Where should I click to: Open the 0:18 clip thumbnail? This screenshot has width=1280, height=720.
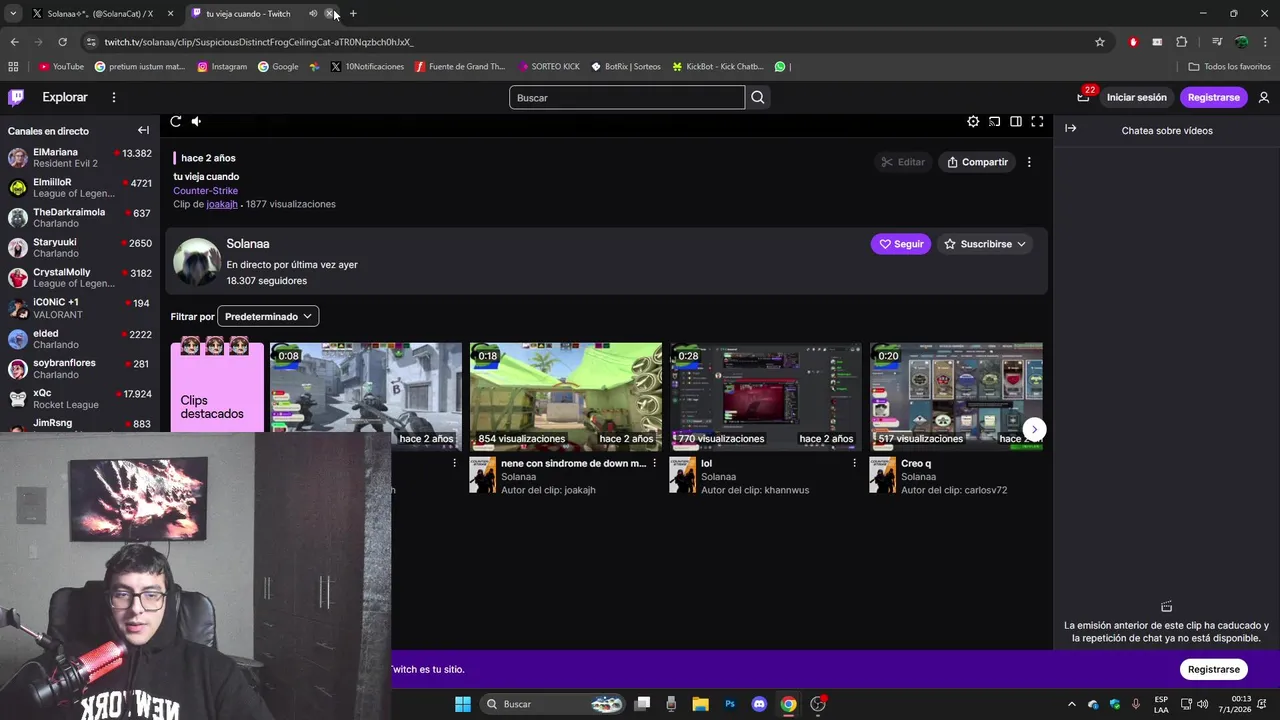566,397
